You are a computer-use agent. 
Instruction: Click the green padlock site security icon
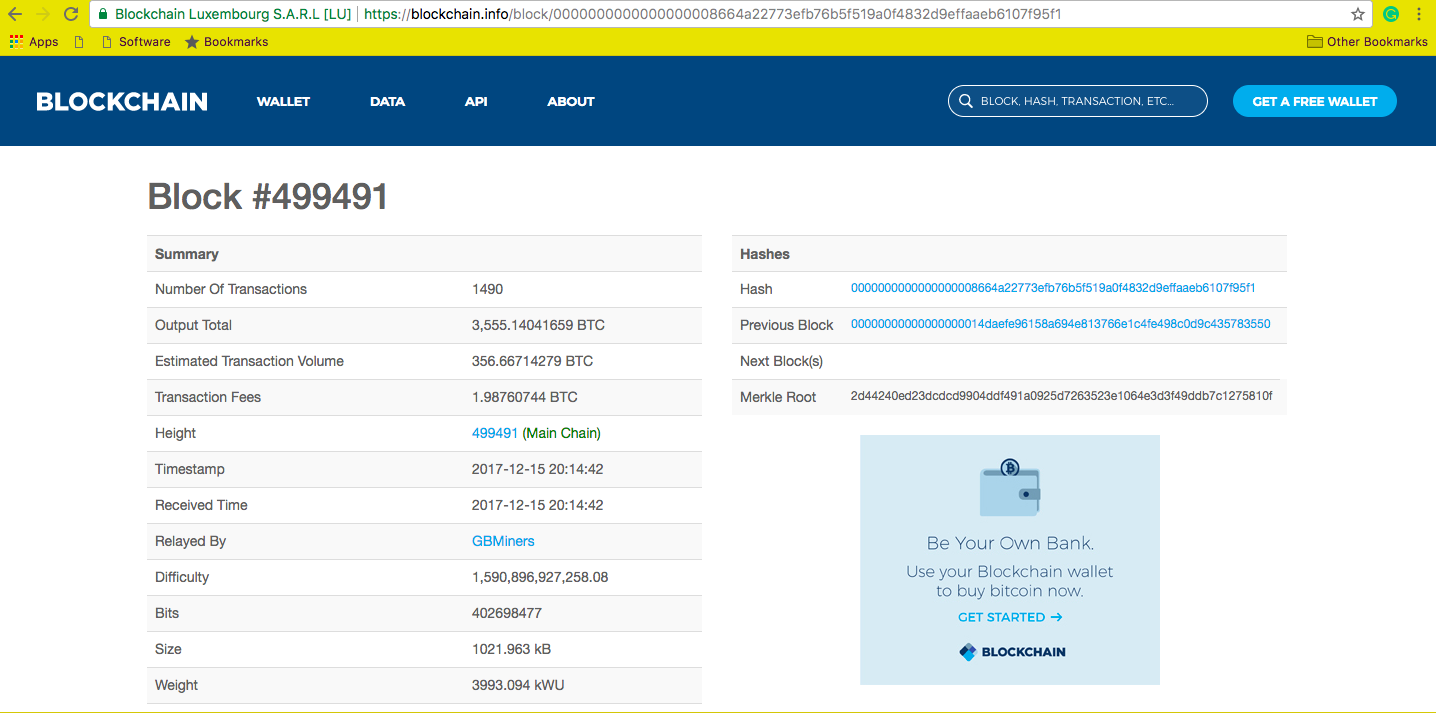(102, 14)
